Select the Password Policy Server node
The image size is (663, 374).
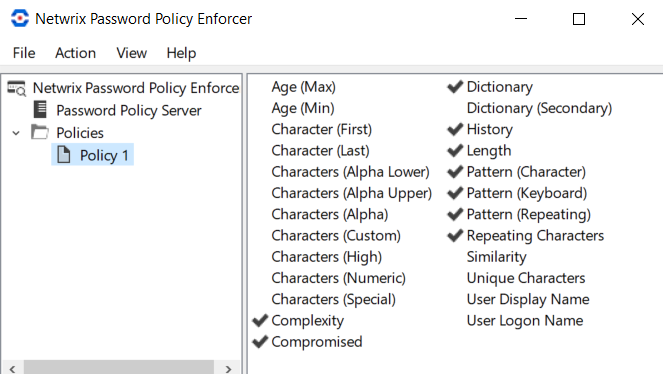coord(129,110)
